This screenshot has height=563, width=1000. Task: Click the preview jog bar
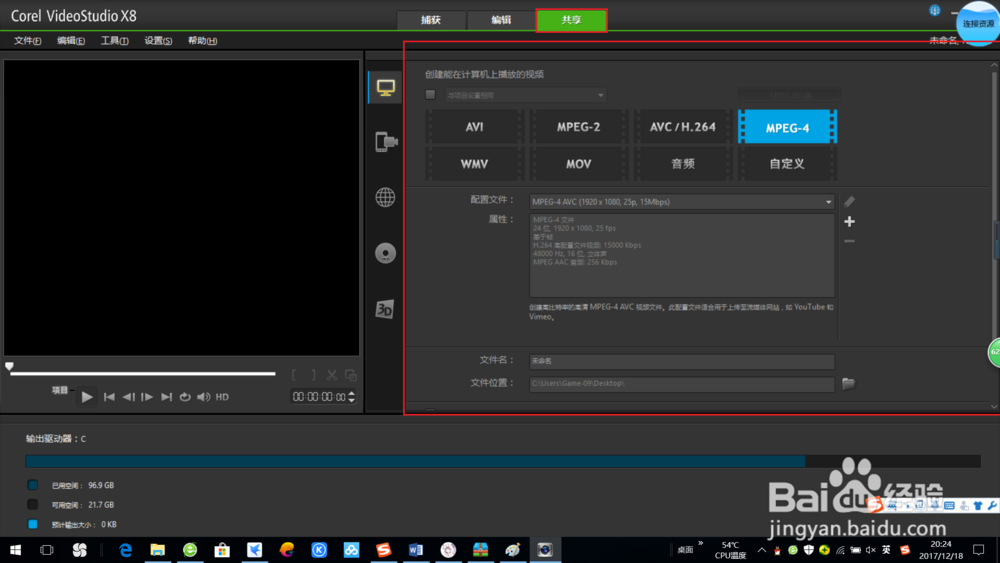click(x=143, y=374)
